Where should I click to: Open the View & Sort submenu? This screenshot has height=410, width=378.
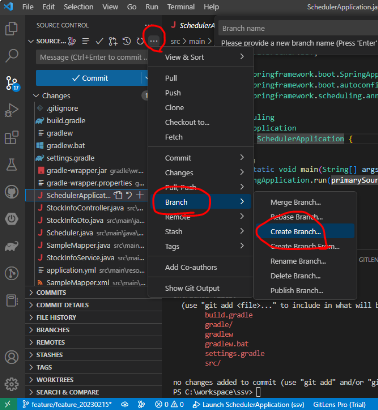[200, 57]
